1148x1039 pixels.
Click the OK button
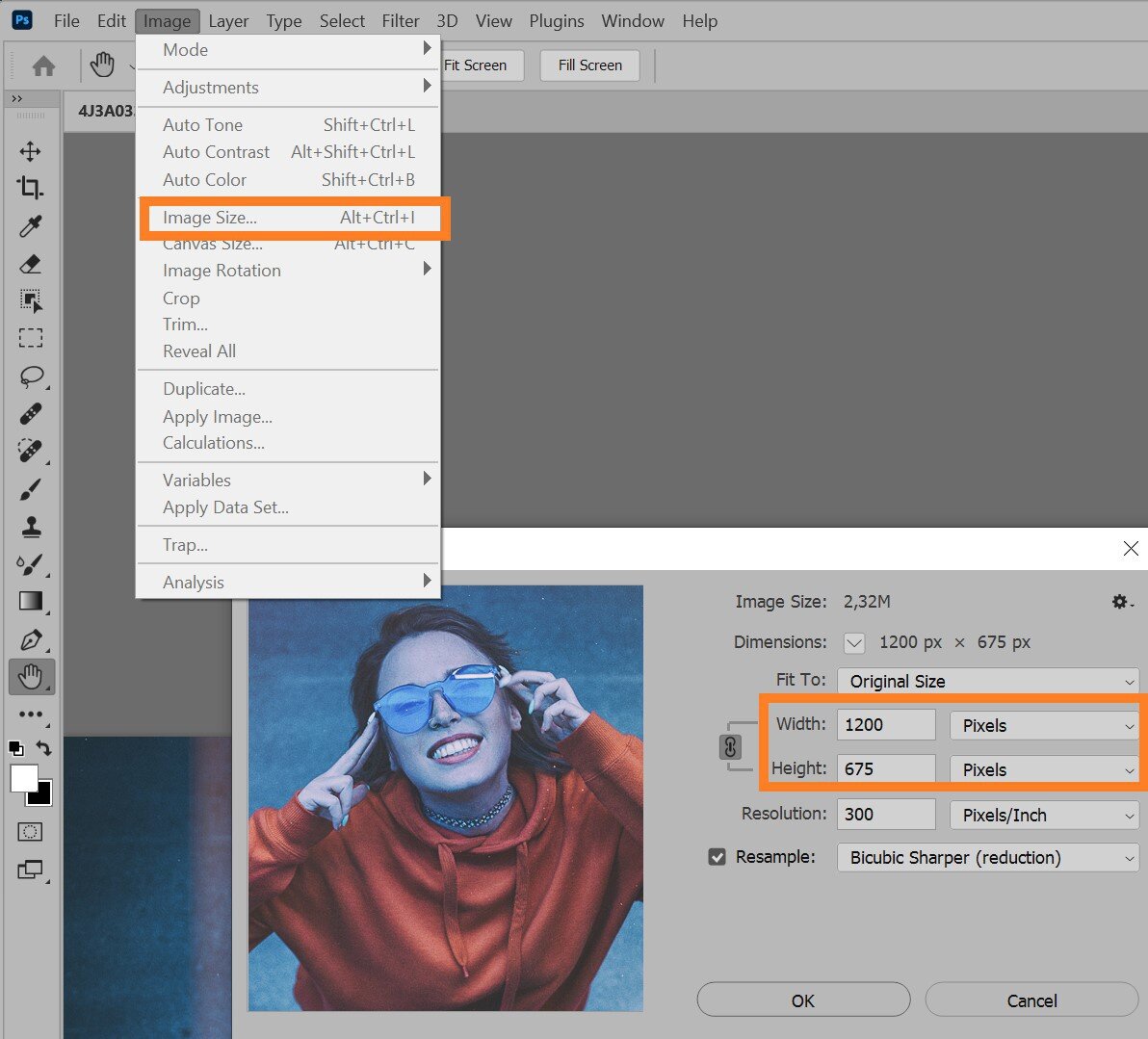pos(803,1000)
